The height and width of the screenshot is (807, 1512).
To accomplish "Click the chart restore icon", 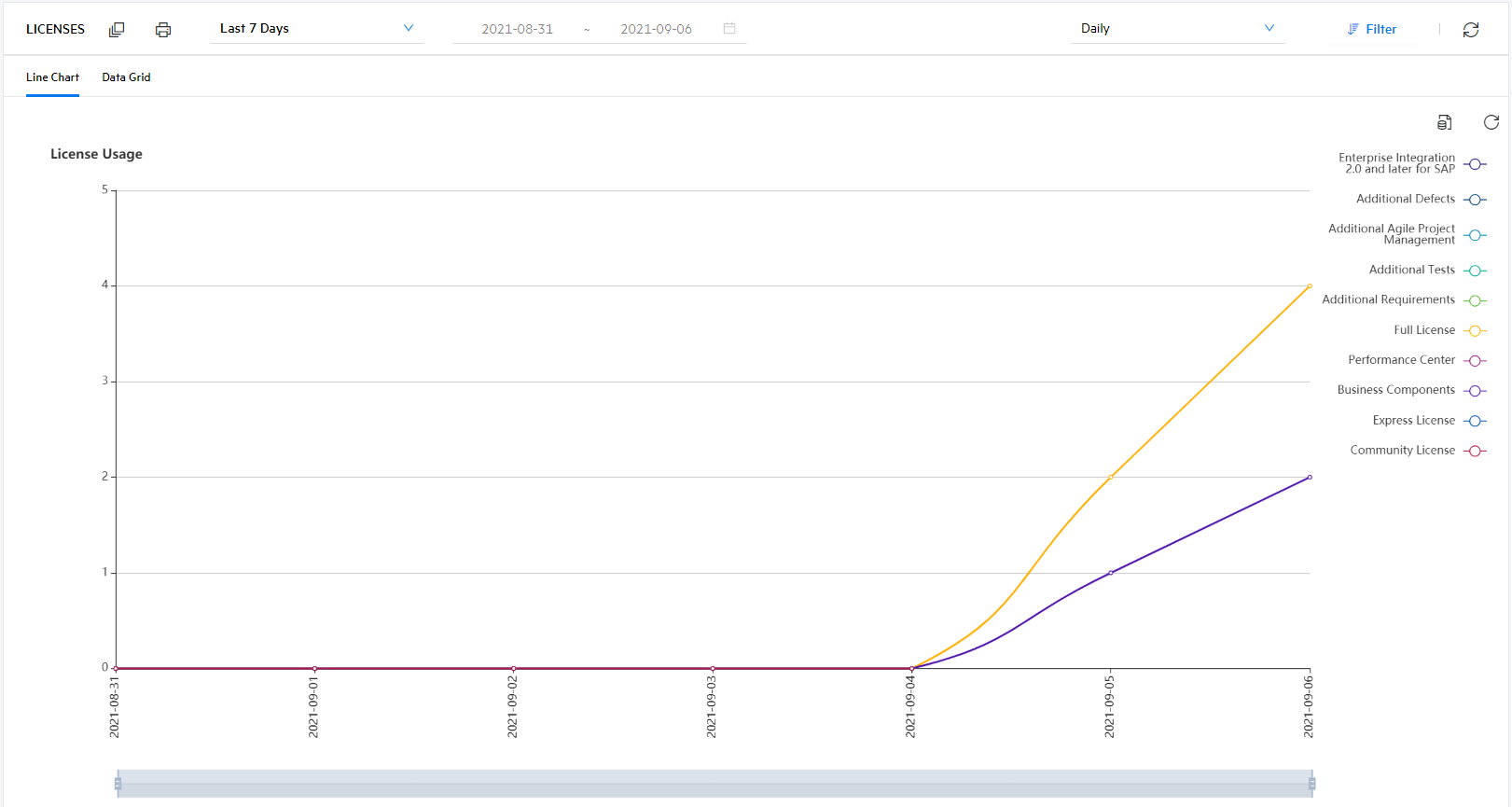I will tap(1491, 122).
